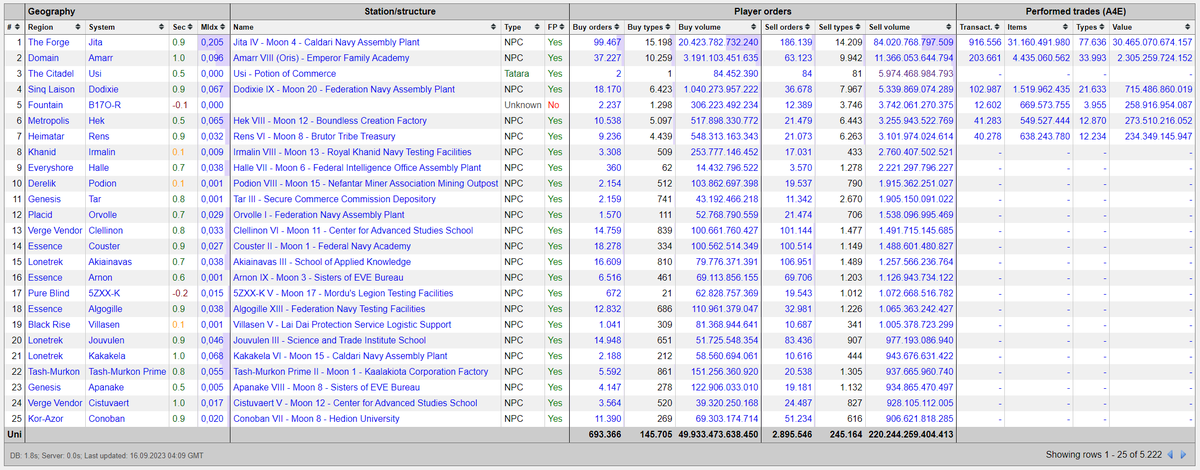Select the red No value in FP column

point(555,105)
